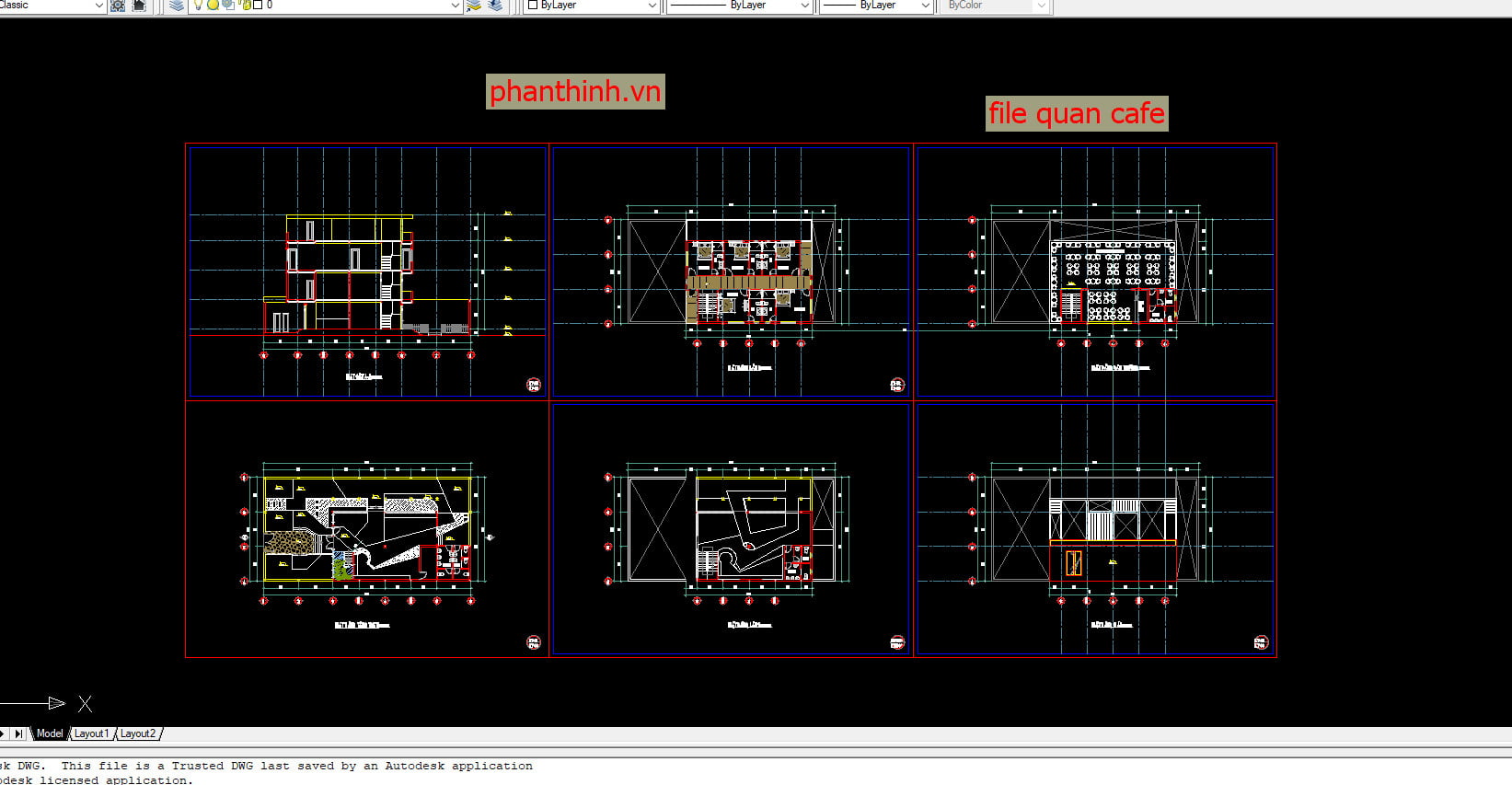Toggle layer 0 on/off lightbulb
Image resolution: width=1512 pixels, height=785 pixels.
pos(198,5)
